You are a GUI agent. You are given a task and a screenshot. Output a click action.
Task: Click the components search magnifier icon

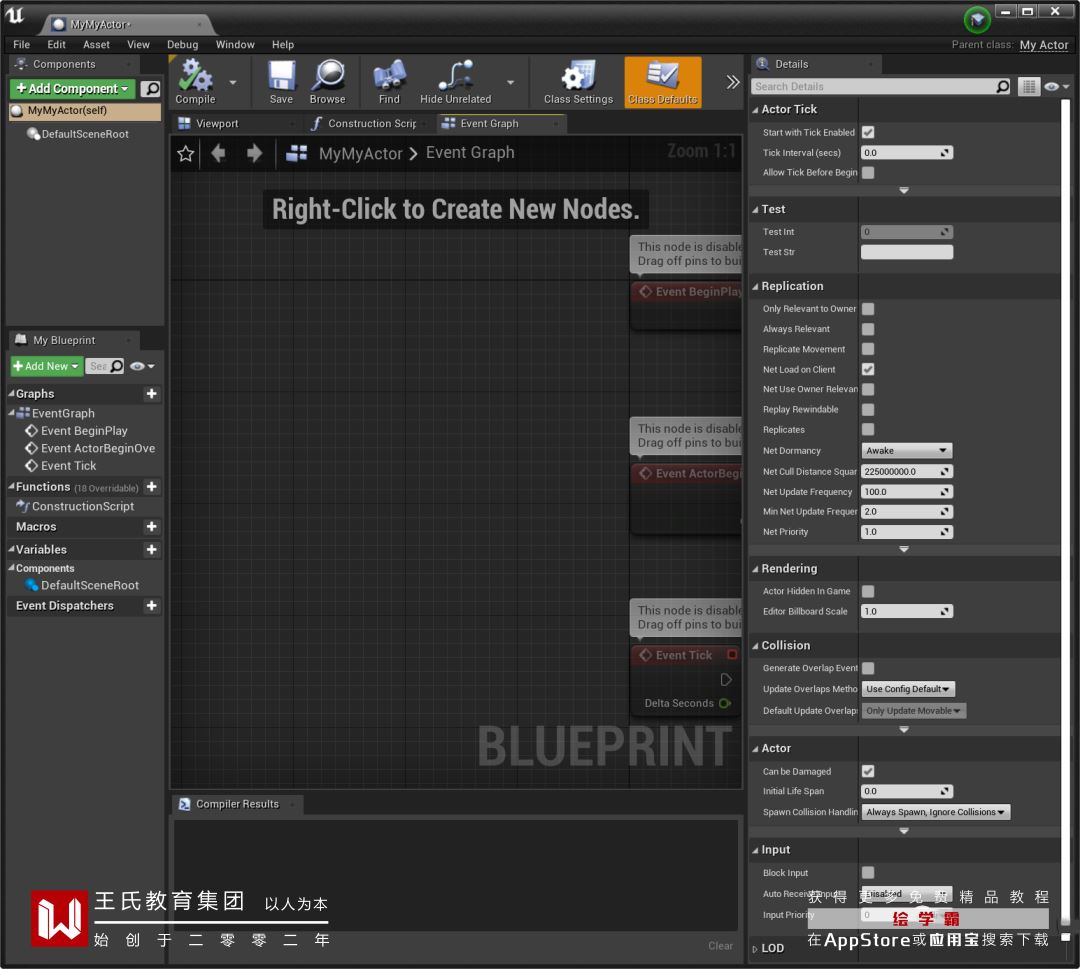150,89
